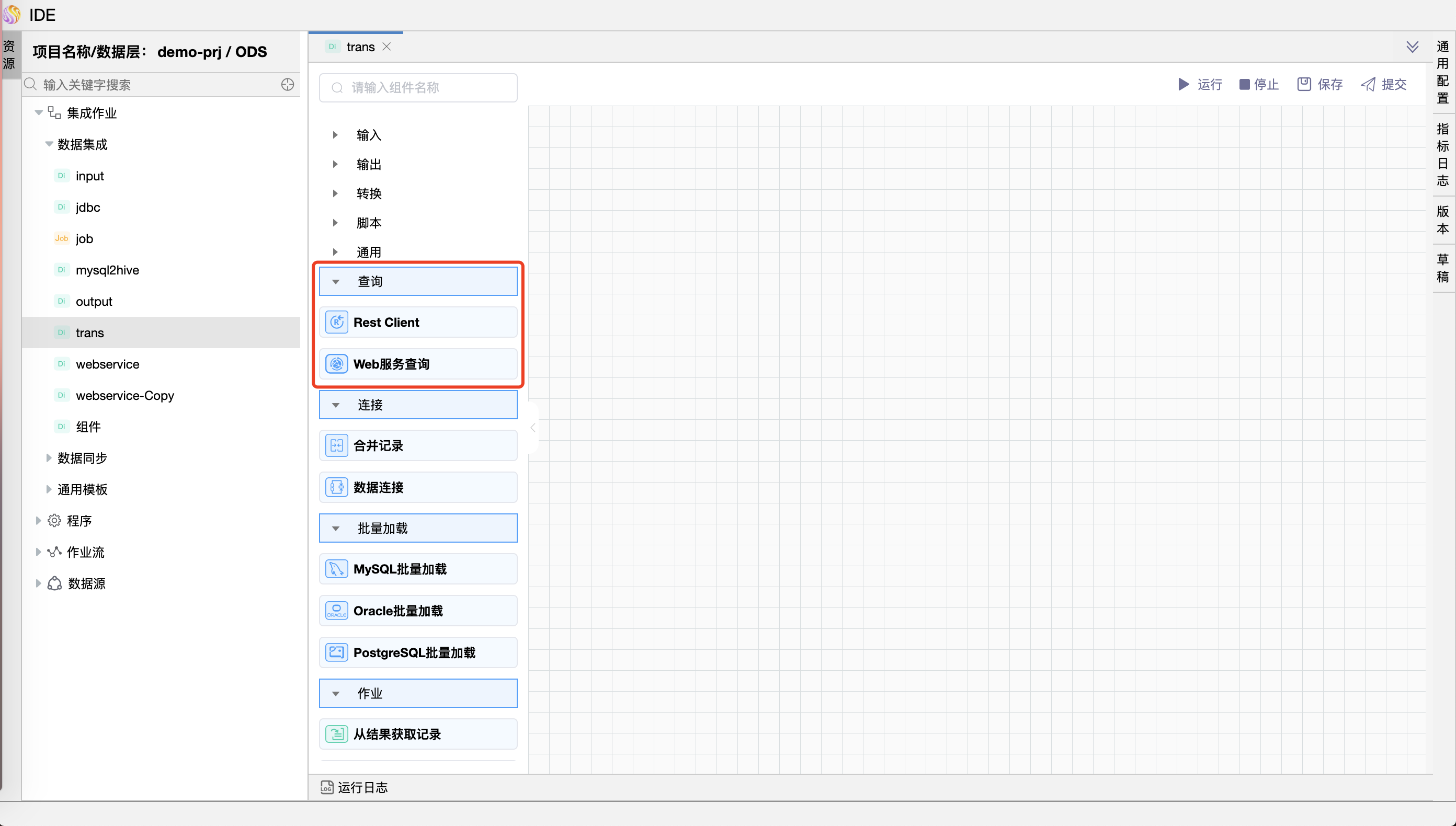Expand the 数据同步 tree node
This screenshot has height=826, width=1456.
point(49,458)
